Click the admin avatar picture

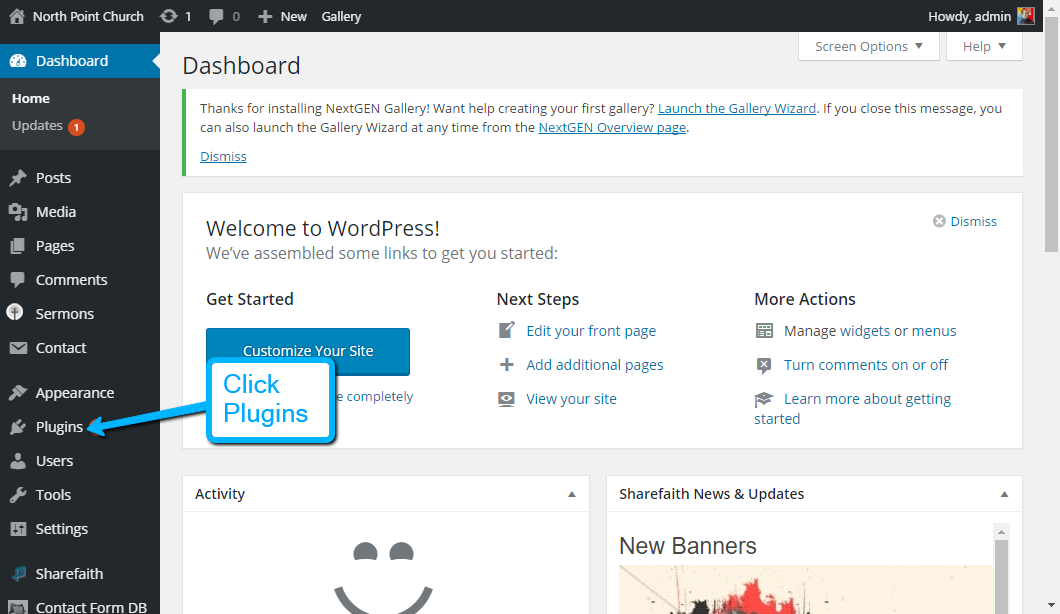[x=1026, y=16]
